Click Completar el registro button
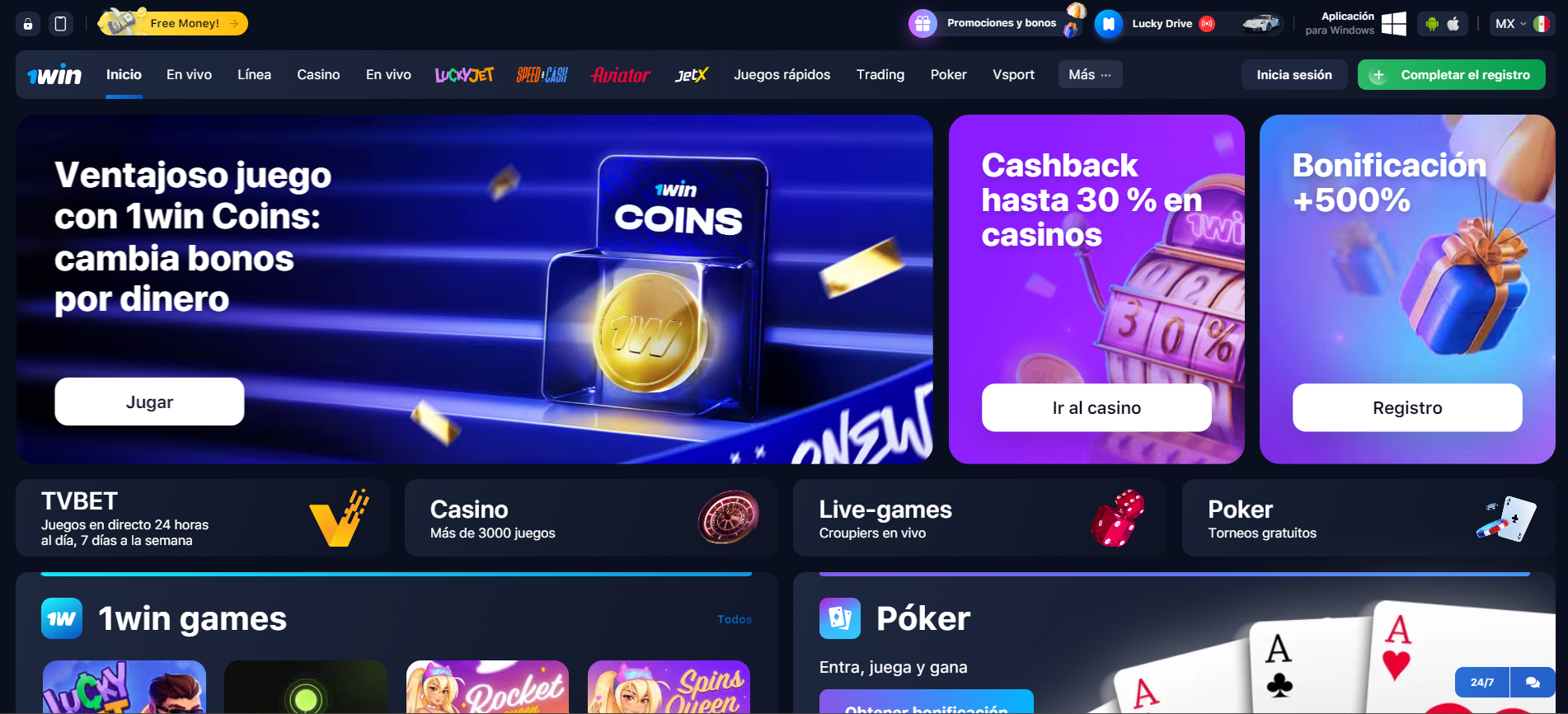The width and height of the screenshot is (1568, 714). coord(1452,74)
